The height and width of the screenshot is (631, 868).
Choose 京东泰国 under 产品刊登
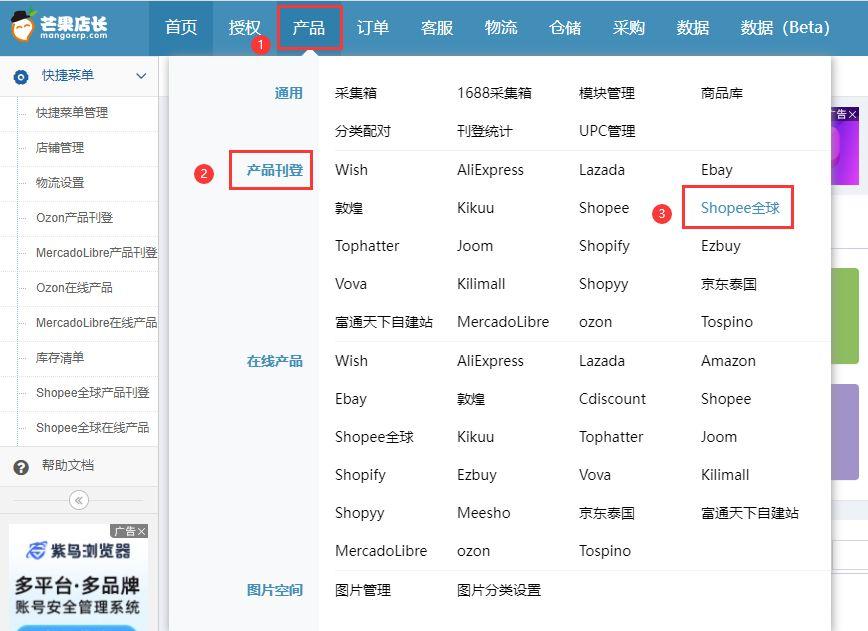tap(728, 284)
